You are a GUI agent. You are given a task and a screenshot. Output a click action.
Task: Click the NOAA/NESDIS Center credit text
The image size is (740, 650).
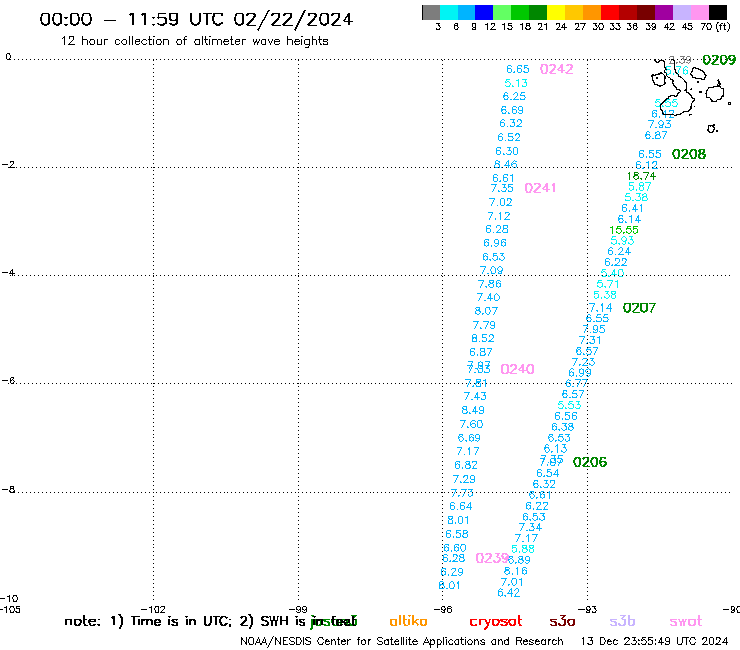402,641
